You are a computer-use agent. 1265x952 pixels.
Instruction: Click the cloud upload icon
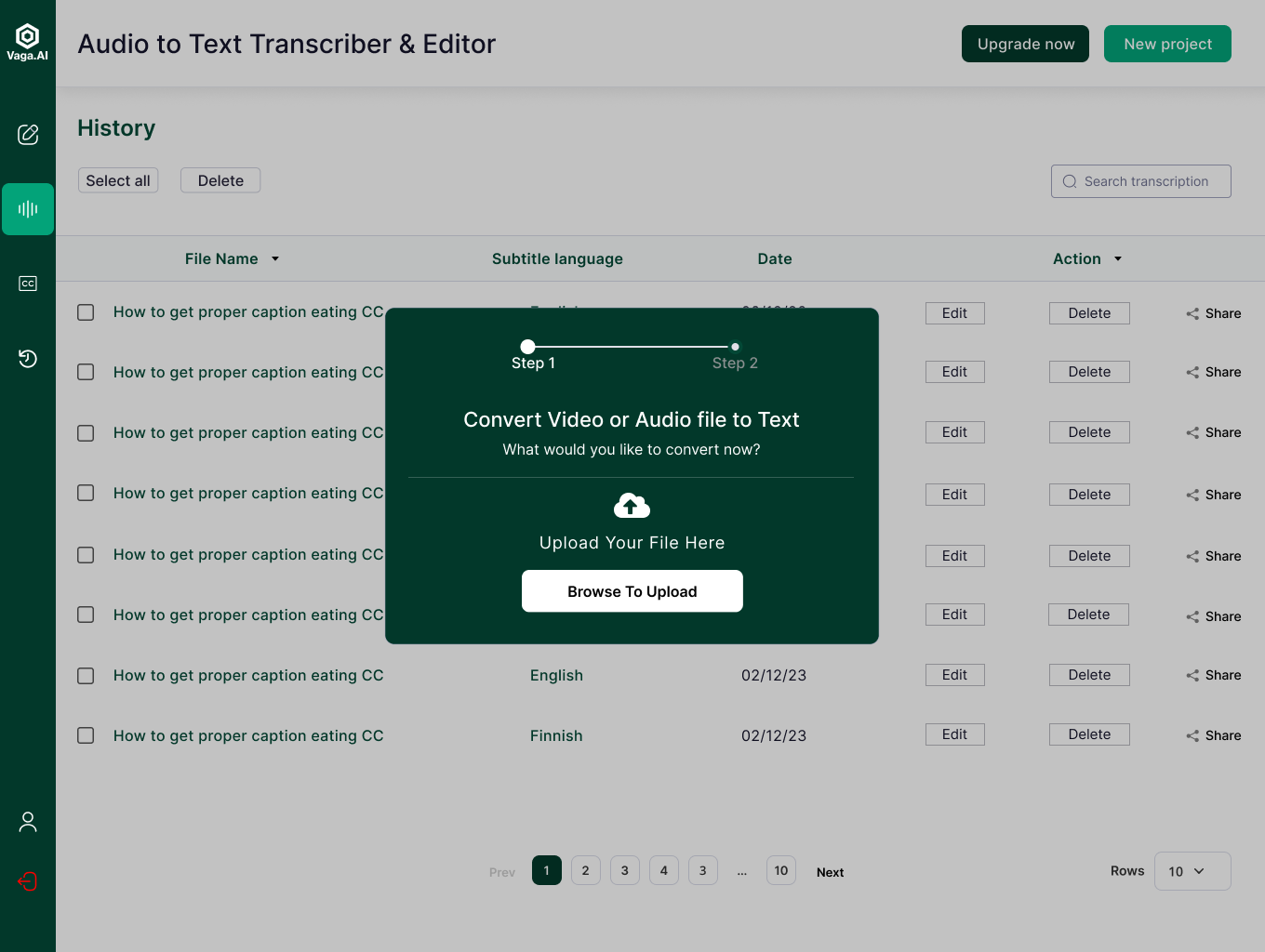[x=632, y=506]
